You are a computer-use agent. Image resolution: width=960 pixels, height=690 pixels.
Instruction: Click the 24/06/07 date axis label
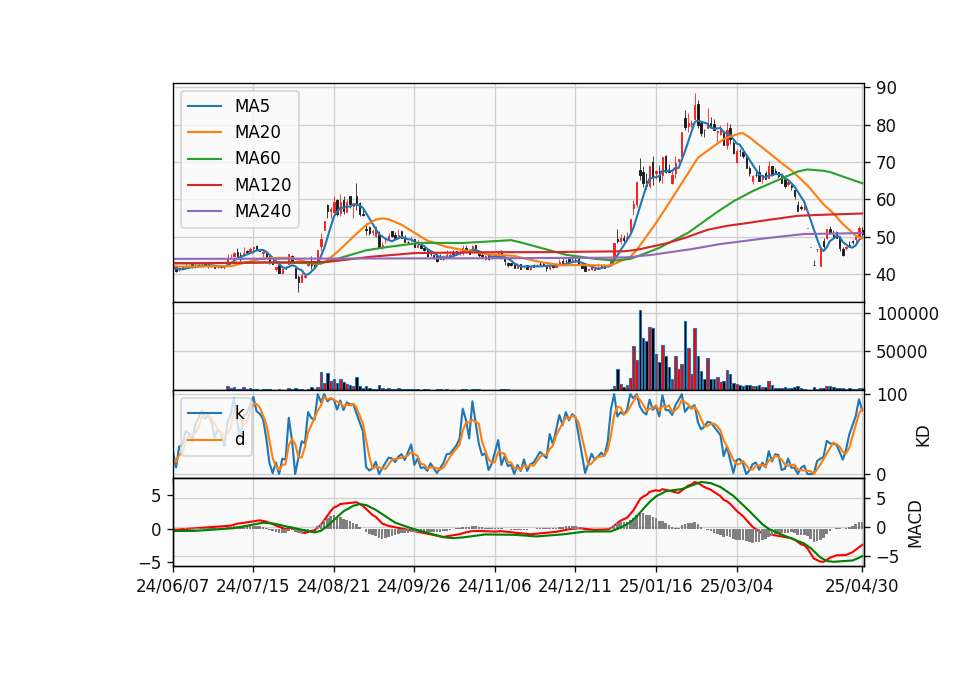tap(173, 586)
